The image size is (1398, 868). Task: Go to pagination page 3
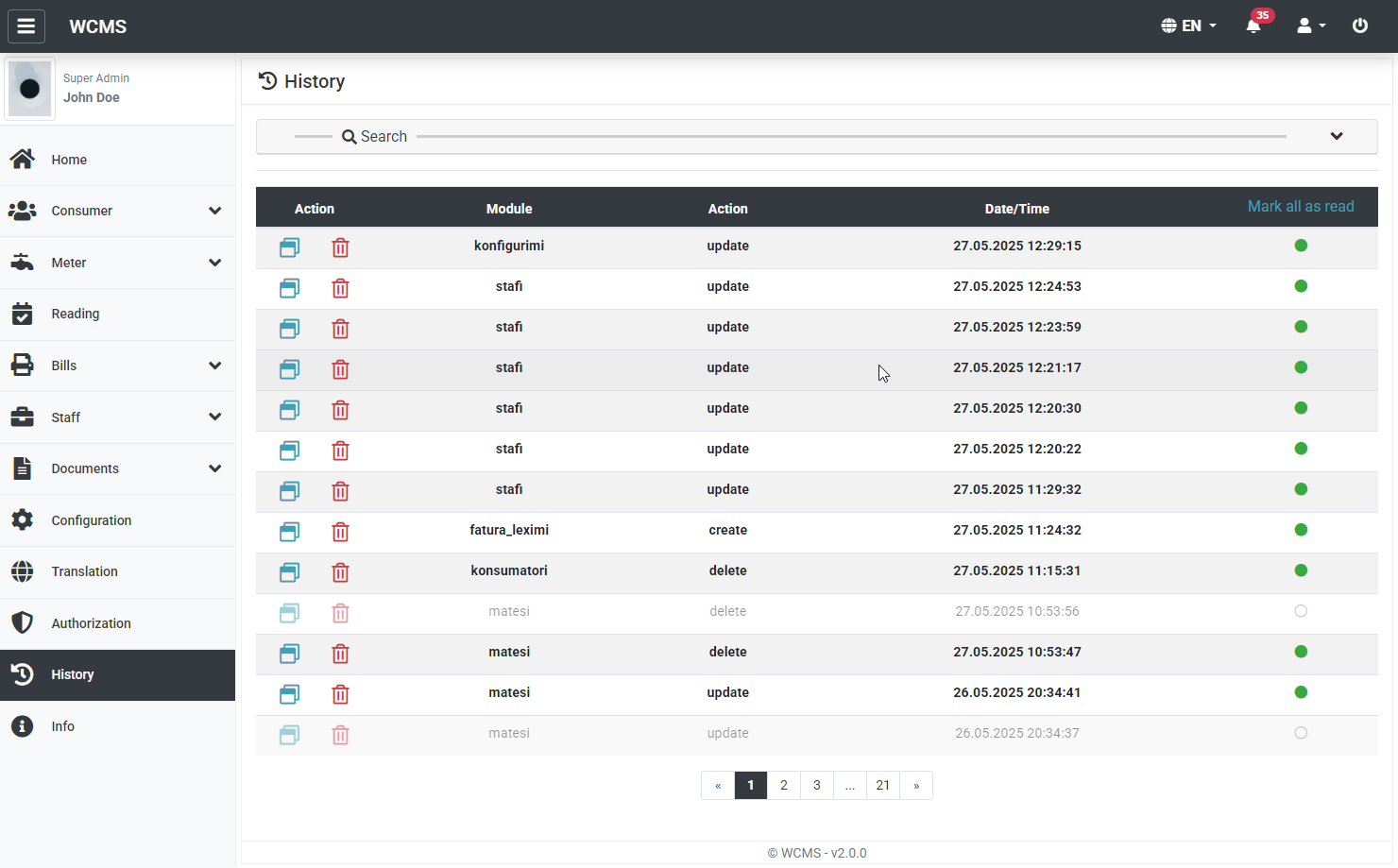817,785
